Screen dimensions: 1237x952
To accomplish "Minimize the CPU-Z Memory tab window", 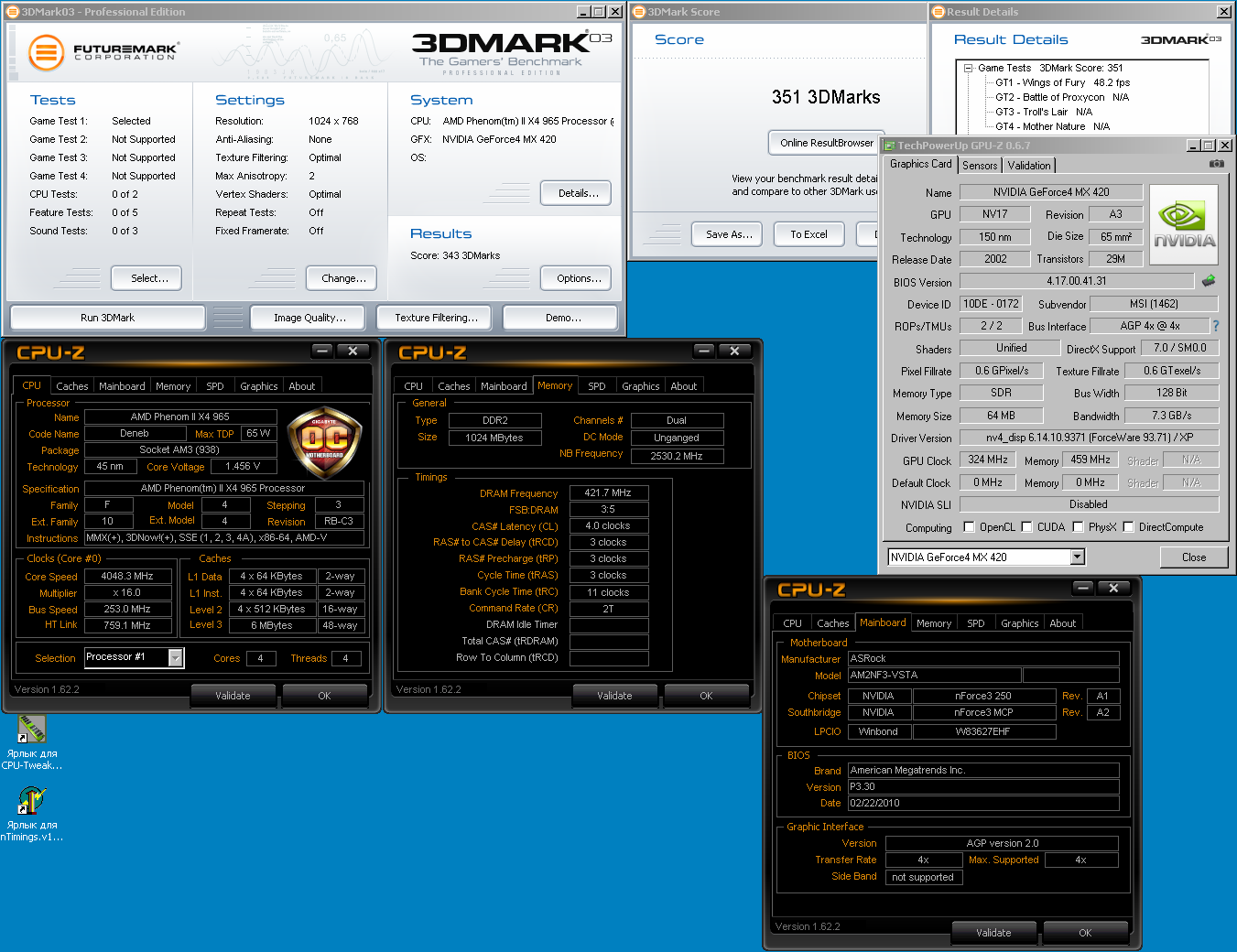I will pyautogui.click(x=704, y=351).
